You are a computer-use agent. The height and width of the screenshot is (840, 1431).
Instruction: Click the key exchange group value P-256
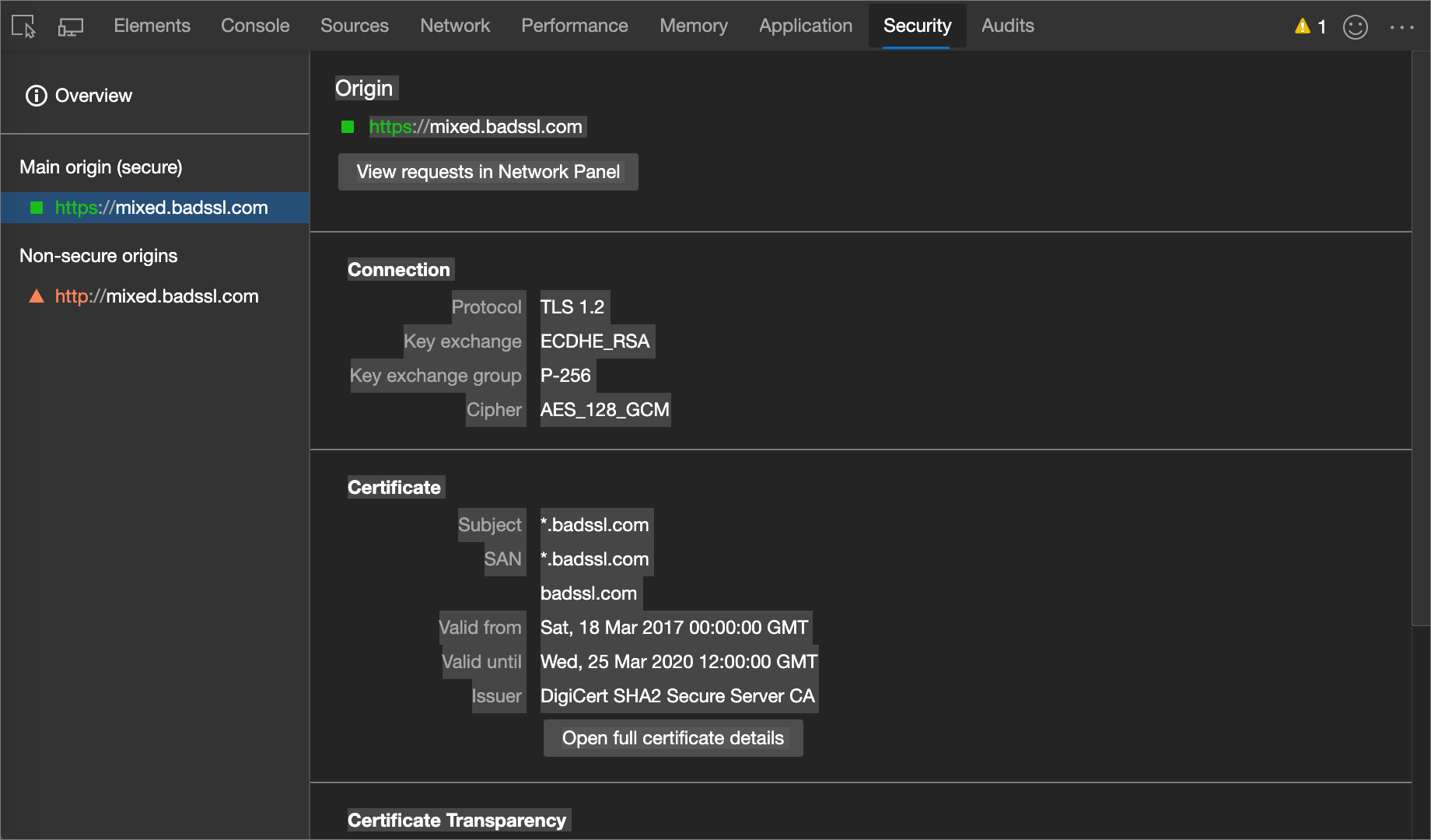[x=565, y=376]
